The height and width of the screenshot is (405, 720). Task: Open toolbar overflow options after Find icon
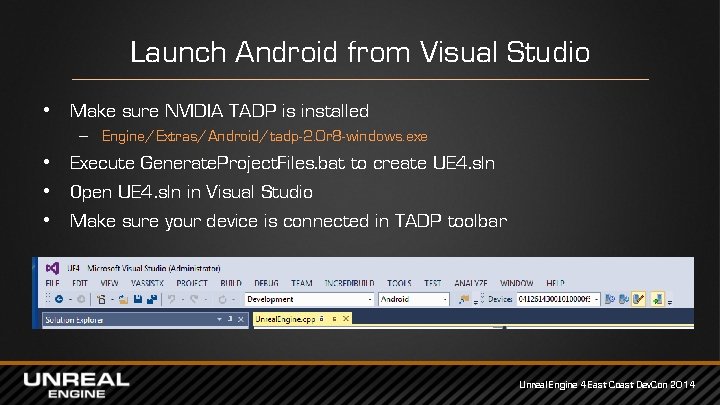tap(475, 302)
